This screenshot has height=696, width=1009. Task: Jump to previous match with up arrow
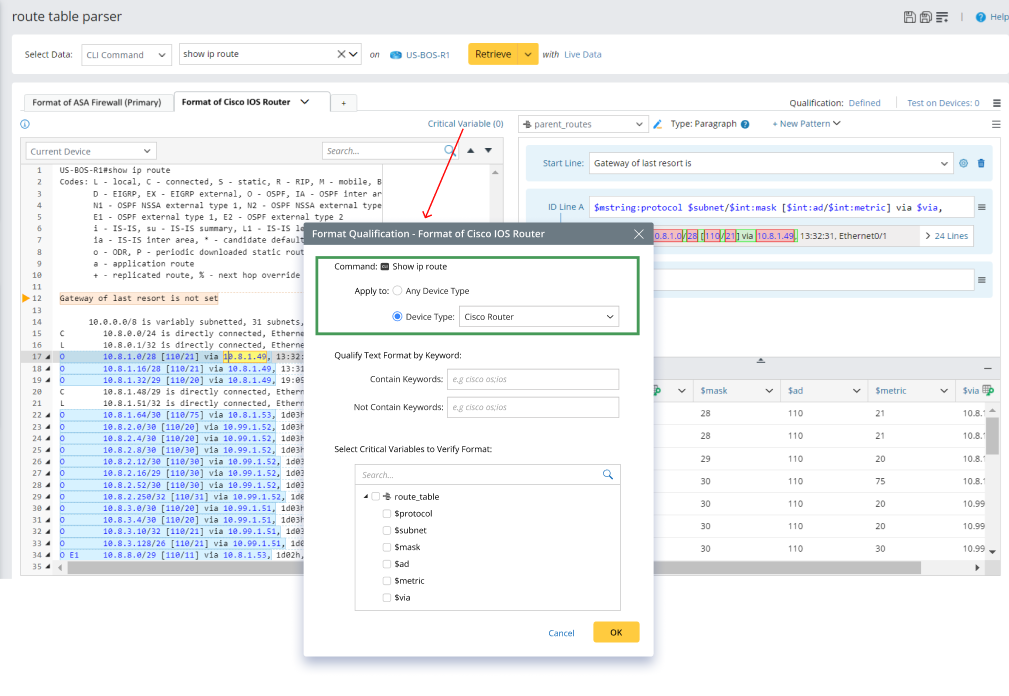coord(471,151)
